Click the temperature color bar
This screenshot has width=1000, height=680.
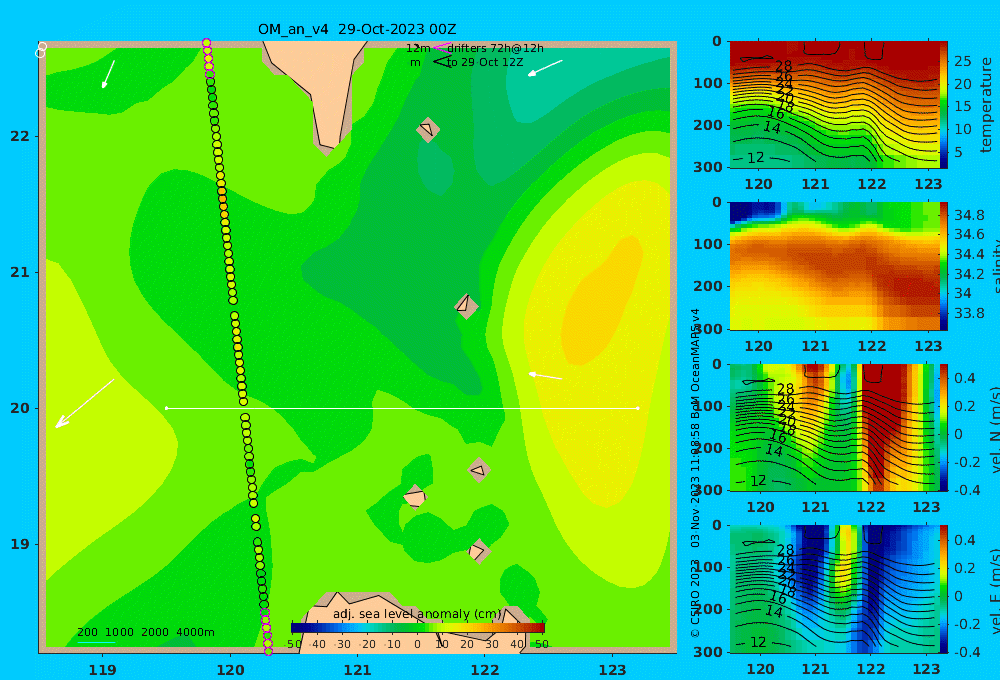click(x=944, y=105)
